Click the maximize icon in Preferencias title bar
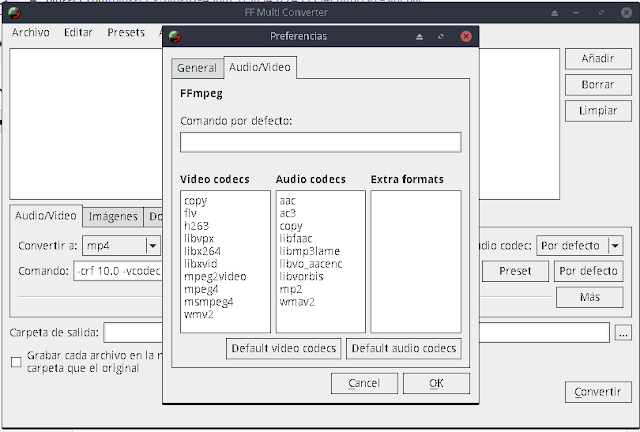 [x=441, y=37]
